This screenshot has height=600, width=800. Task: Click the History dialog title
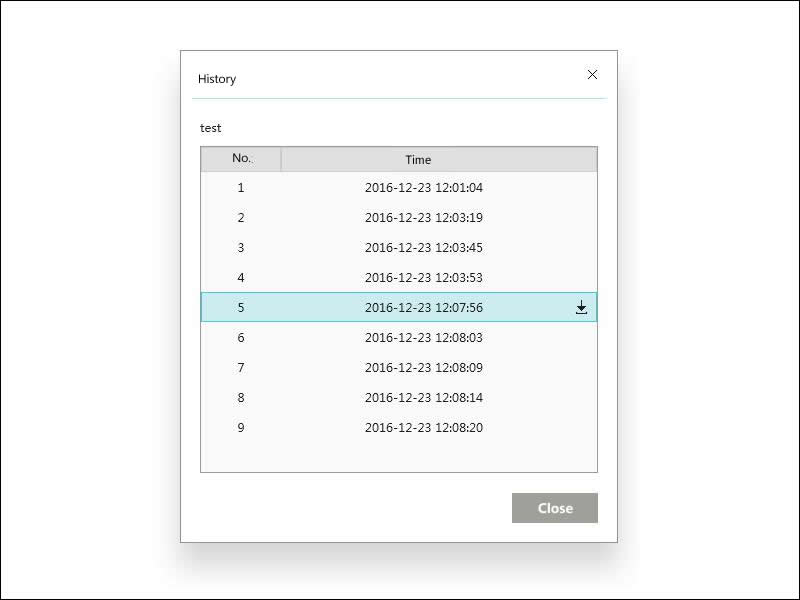217,79
